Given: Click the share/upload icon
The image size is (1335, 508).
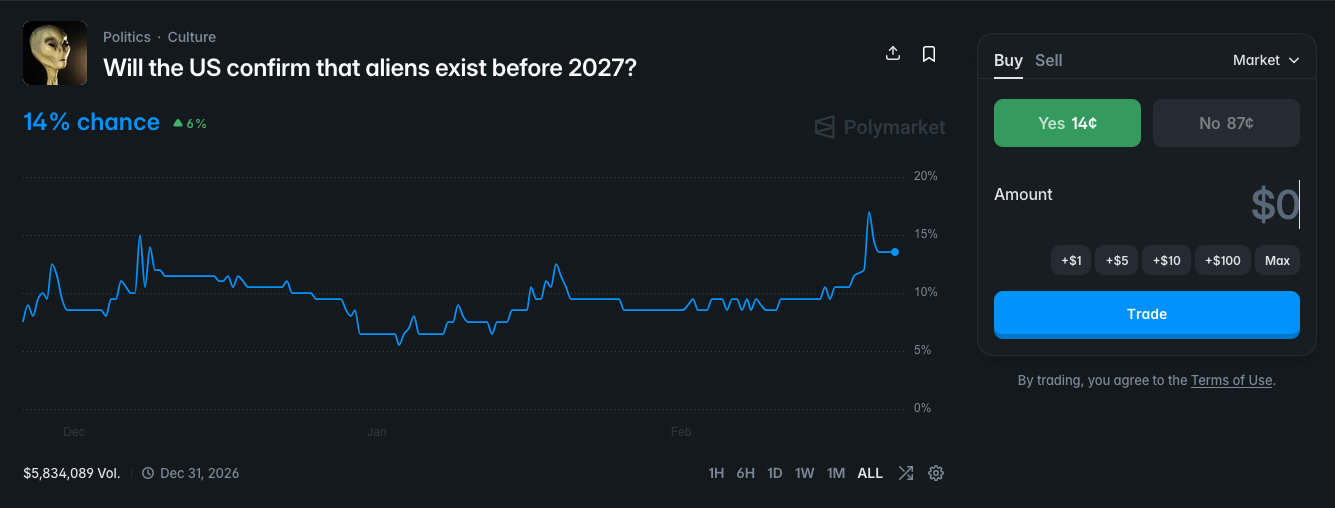Looking at the screenshot, I should 893,53.
